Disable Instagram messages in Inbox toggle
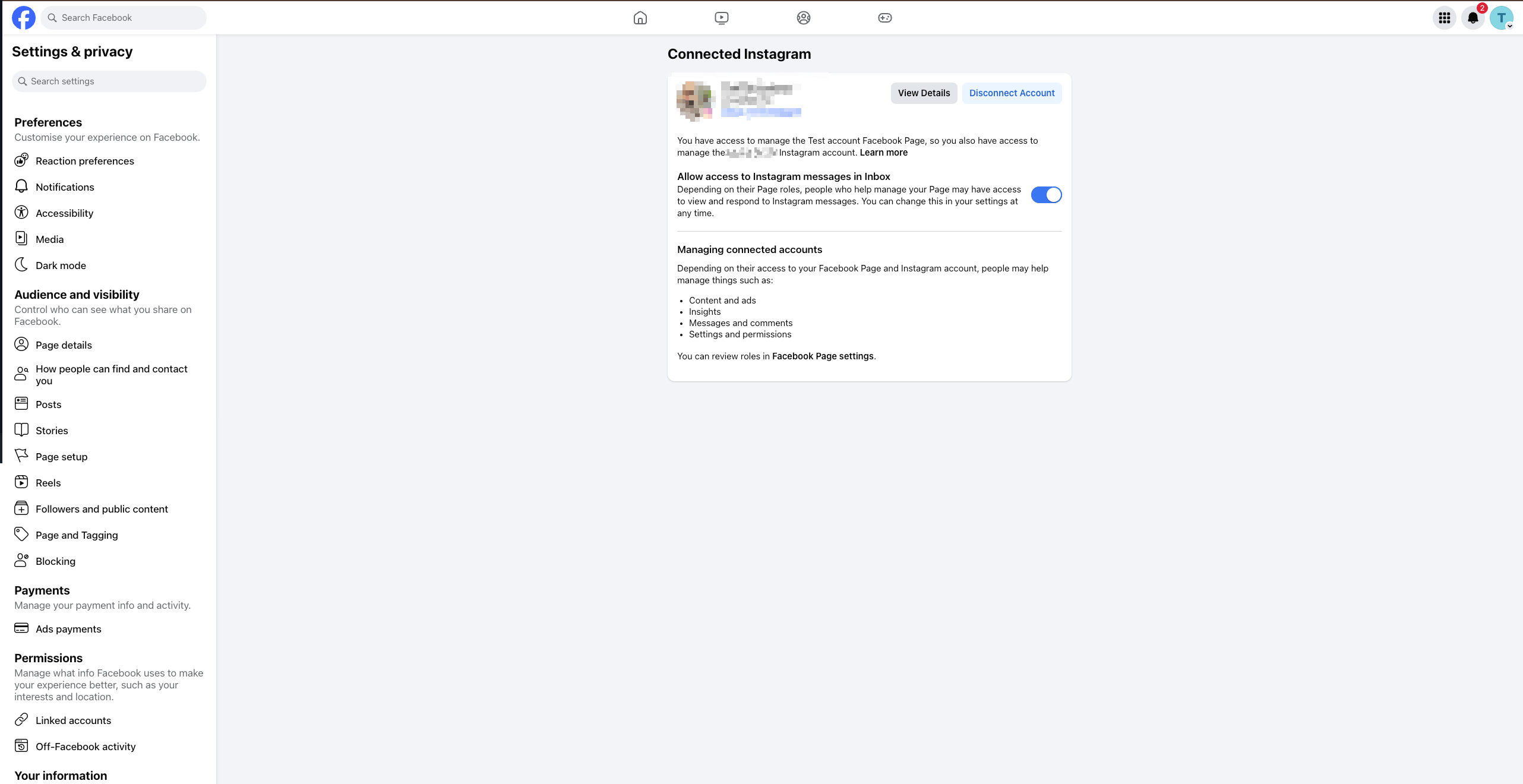Screen dimensions: 1523x784 coord(1046,195)
